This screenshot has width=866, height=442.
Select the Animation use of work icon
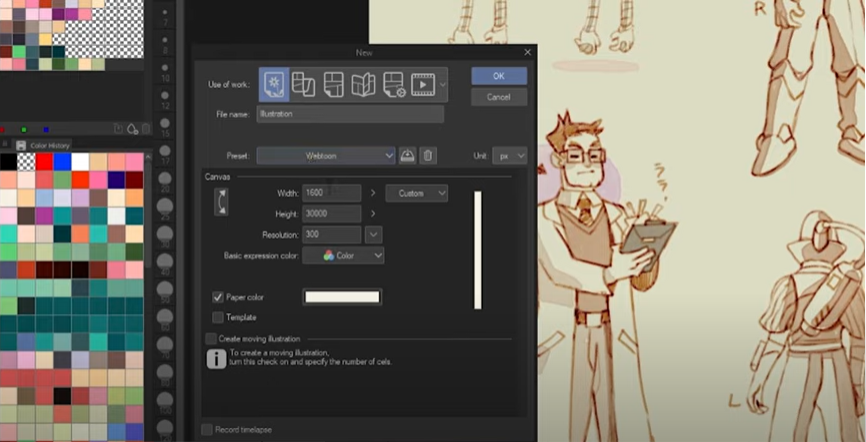pos(423,86)
